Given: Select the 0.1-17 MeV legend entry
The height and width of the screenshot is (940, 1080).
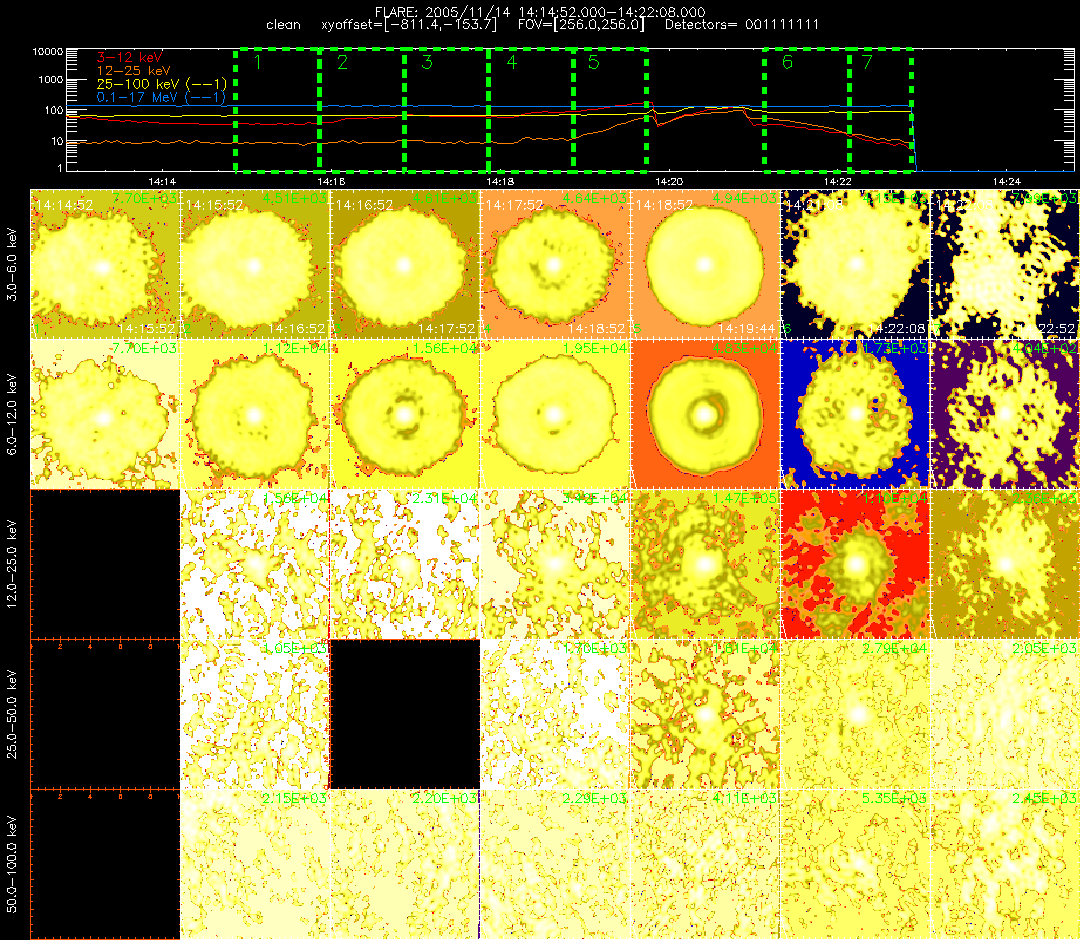Looking at the screenshot, I should pos(161,97).
